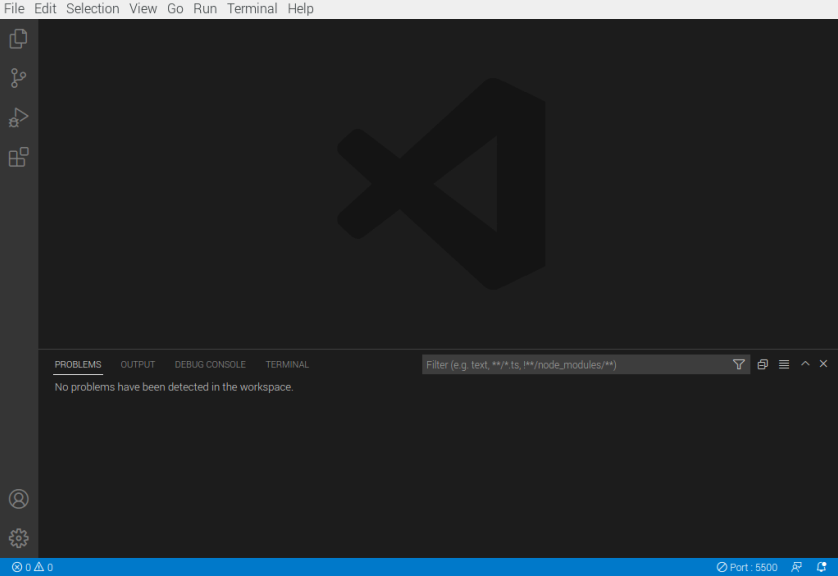Collapse all items in Problems panel

[762, 365]
